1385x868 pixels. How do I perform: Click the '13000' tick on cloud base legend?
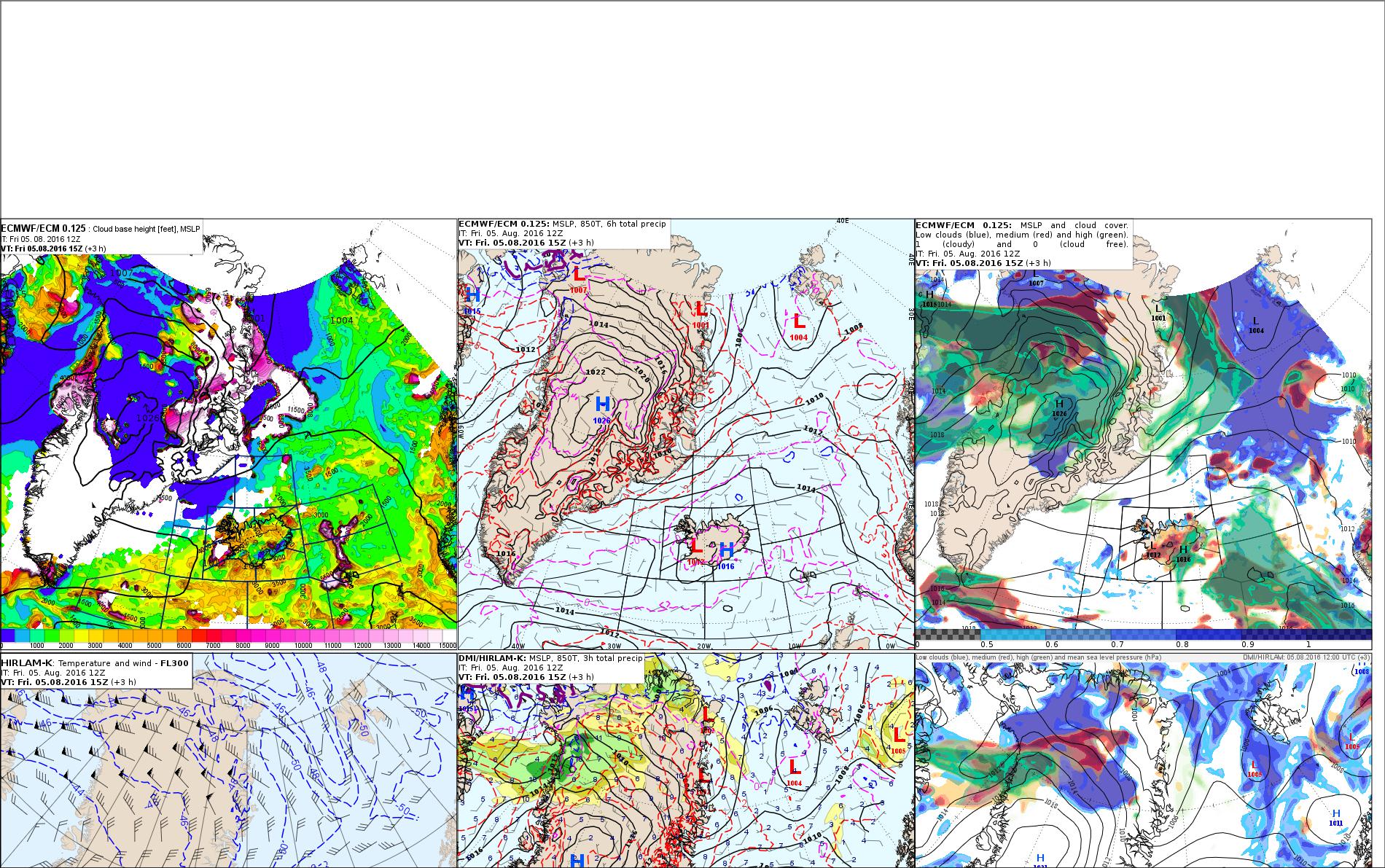click(391, 646)
